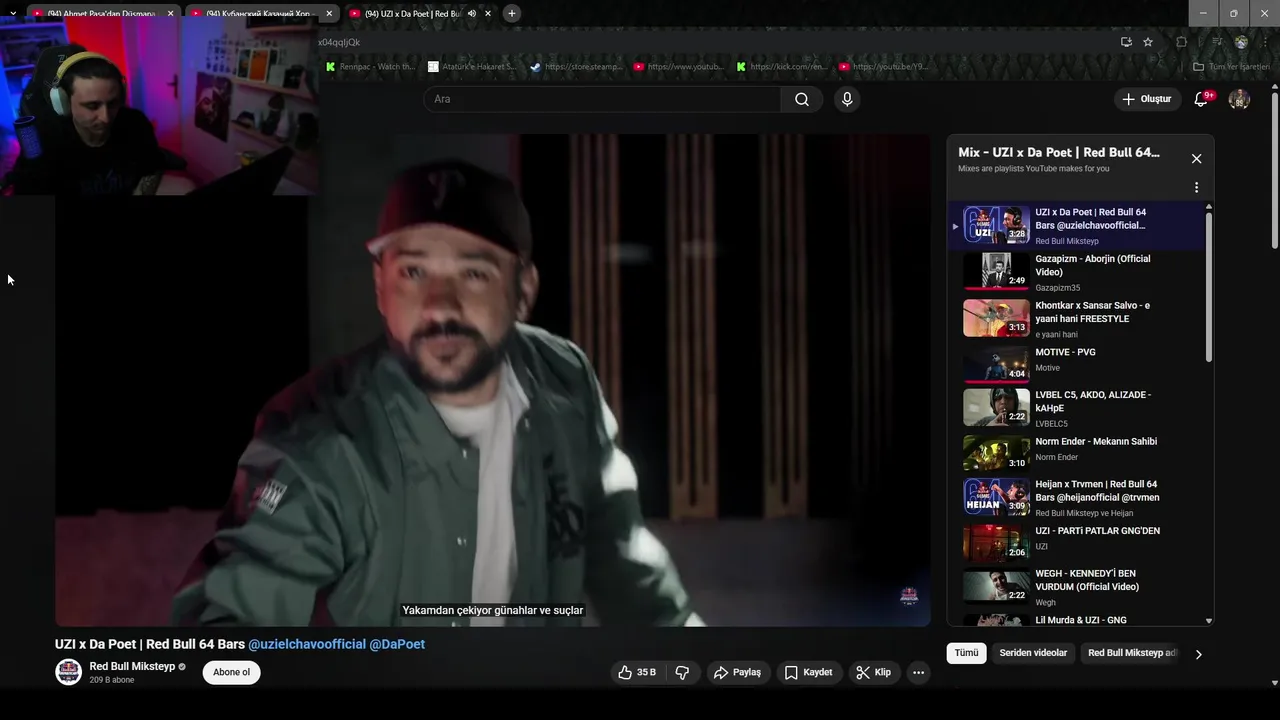Mute tab via speaker icon
The width and height of the screenshot is (1280, 720).
pos(471,13)
